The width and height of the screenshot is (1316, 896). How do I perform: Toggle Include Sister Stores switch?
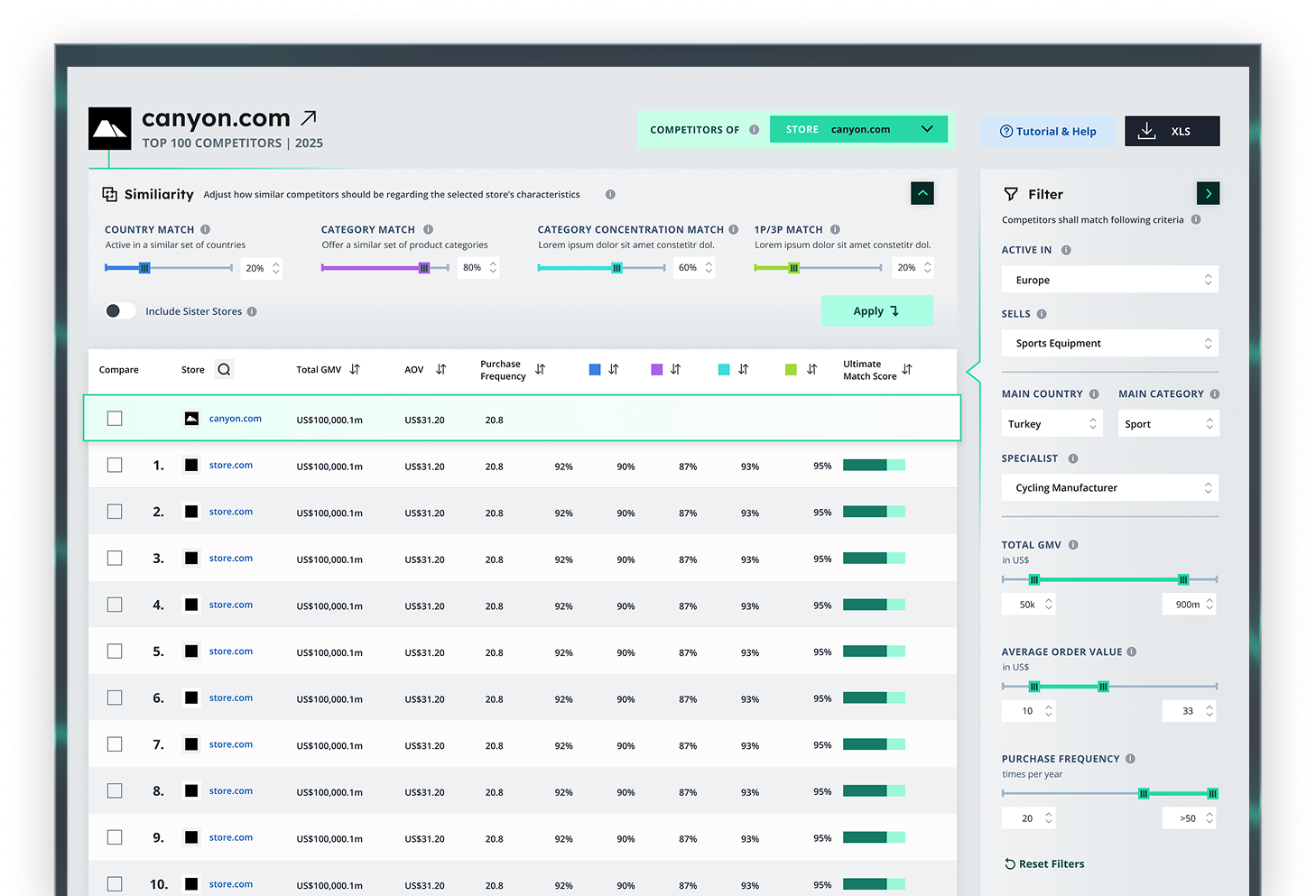119,310
